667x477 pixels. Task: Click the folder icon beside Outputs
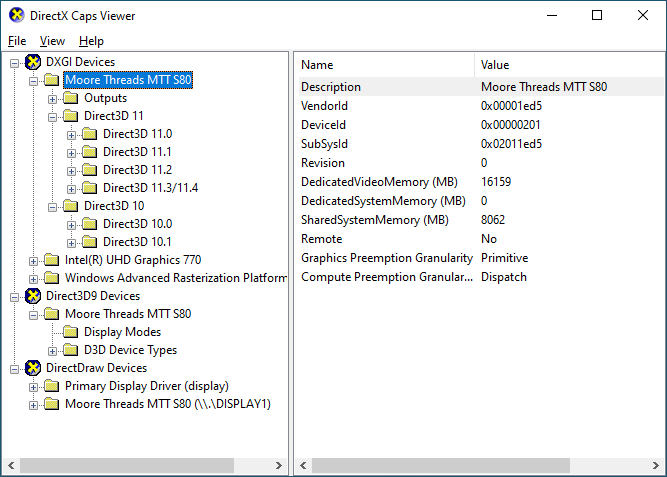coord(71,98)
